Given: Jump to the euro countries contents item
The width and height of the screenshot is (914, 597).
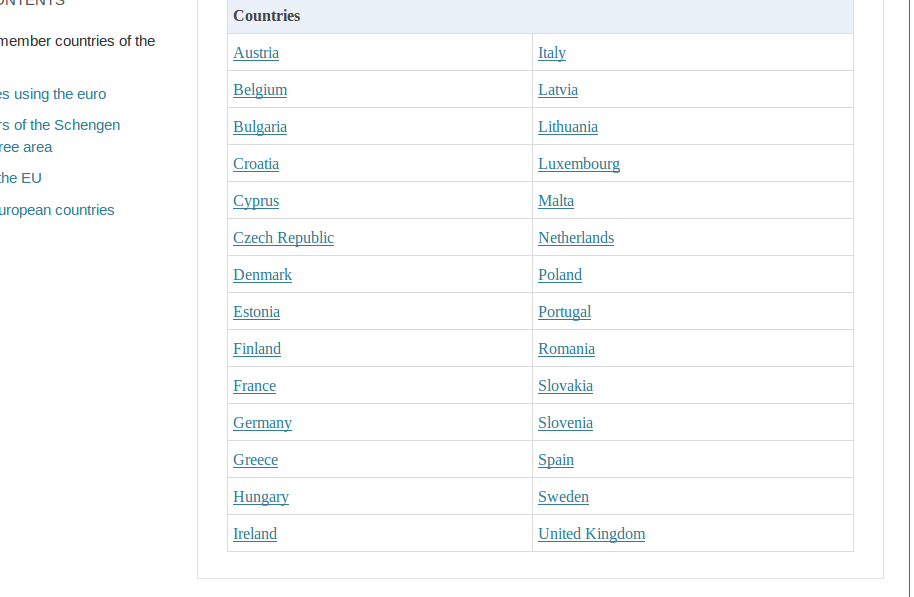Looking at the screenshot, I should 53,94.
